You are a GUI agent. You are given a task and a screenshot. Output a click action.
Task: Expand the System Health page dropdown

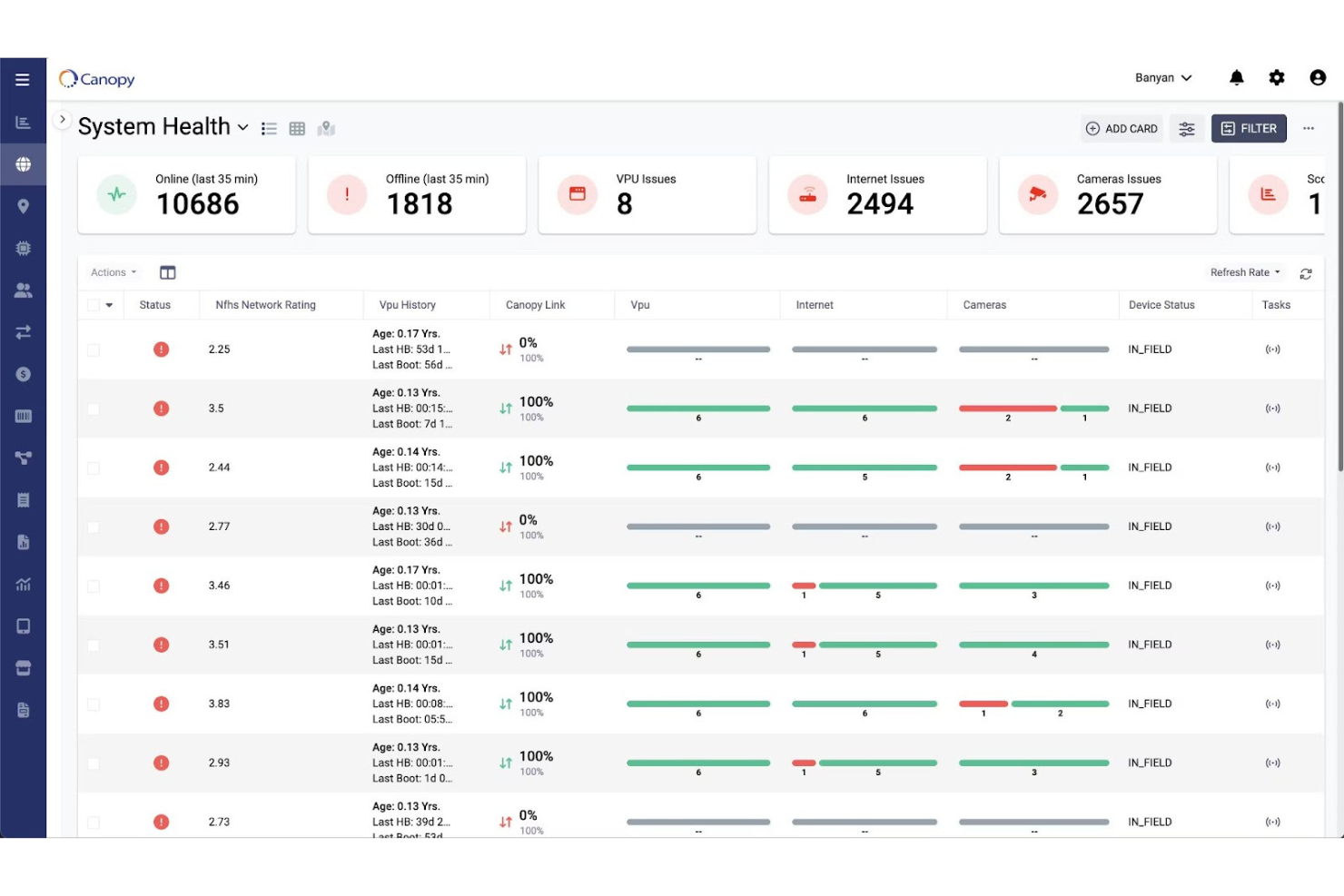[243, 128]
